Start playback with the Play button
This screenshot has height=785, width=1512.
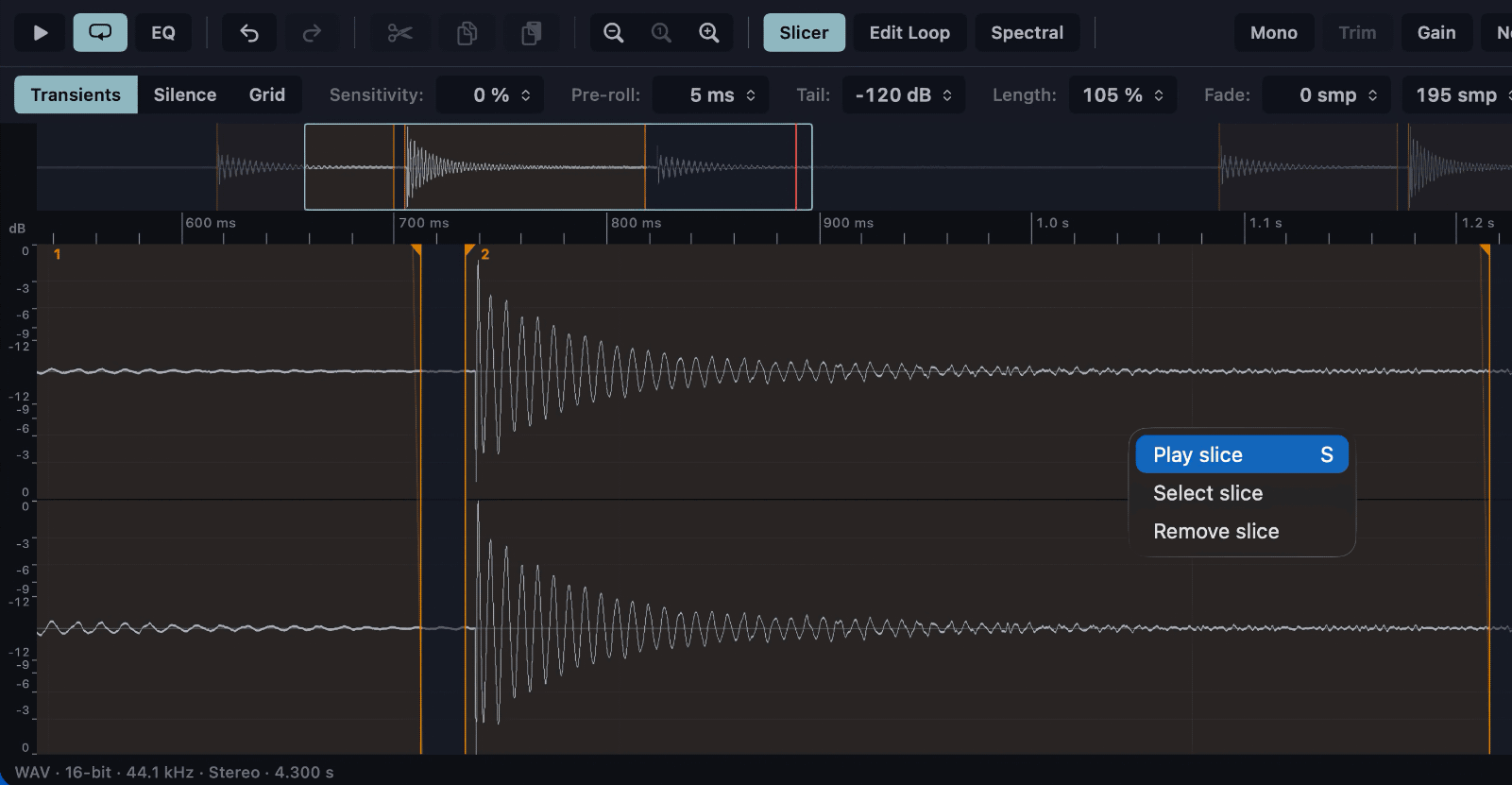click(x=40, y=33)
